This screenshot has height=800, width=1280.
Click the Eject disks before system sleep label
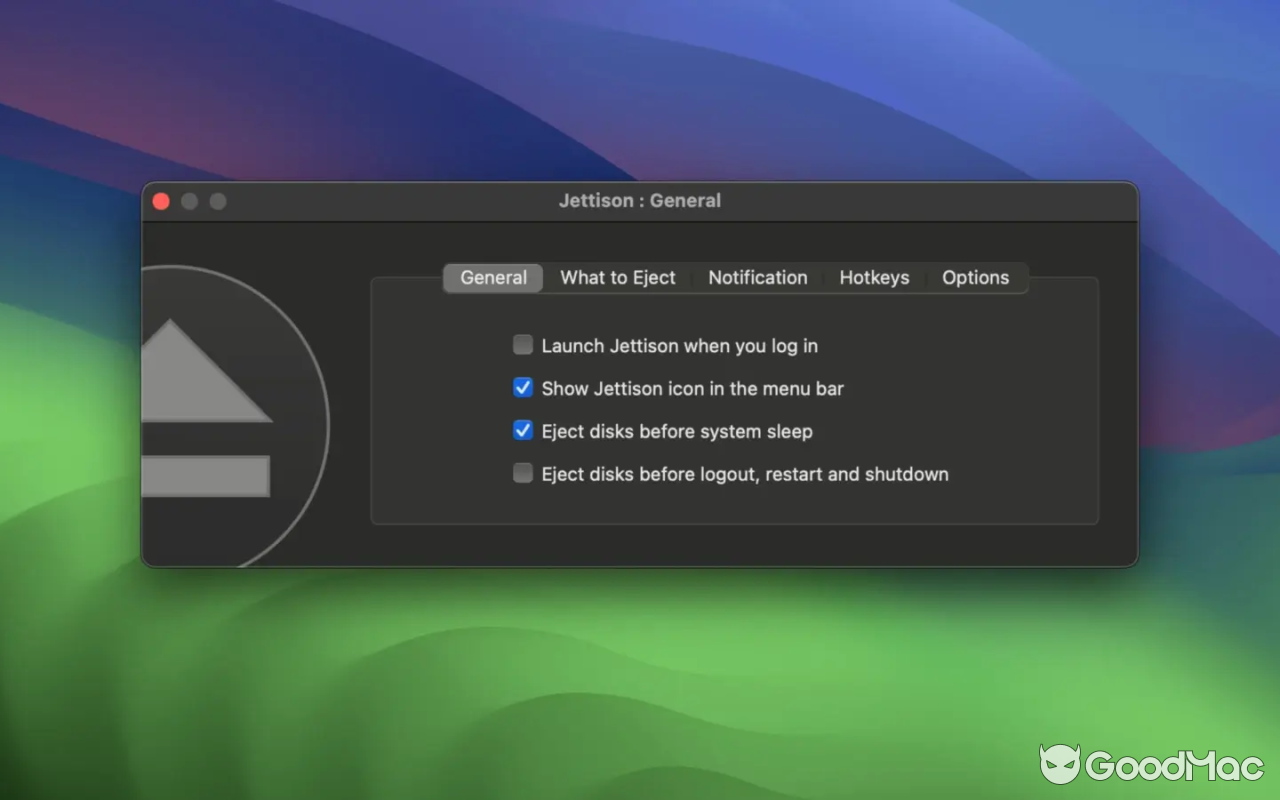coord(676,431)
